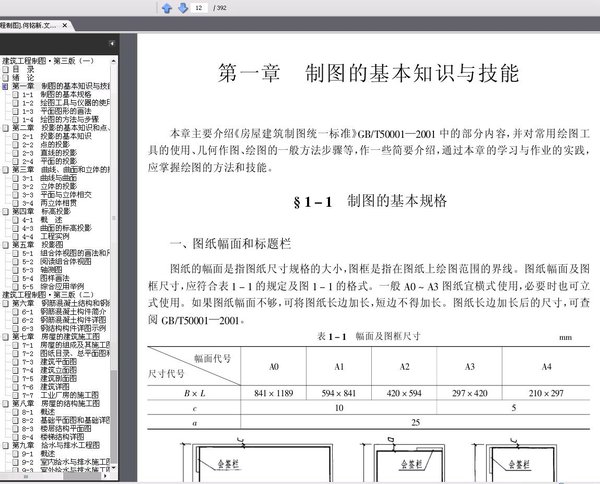
Task: Open bookmark 7-4 建筑立面图
Action: [49, 370]
